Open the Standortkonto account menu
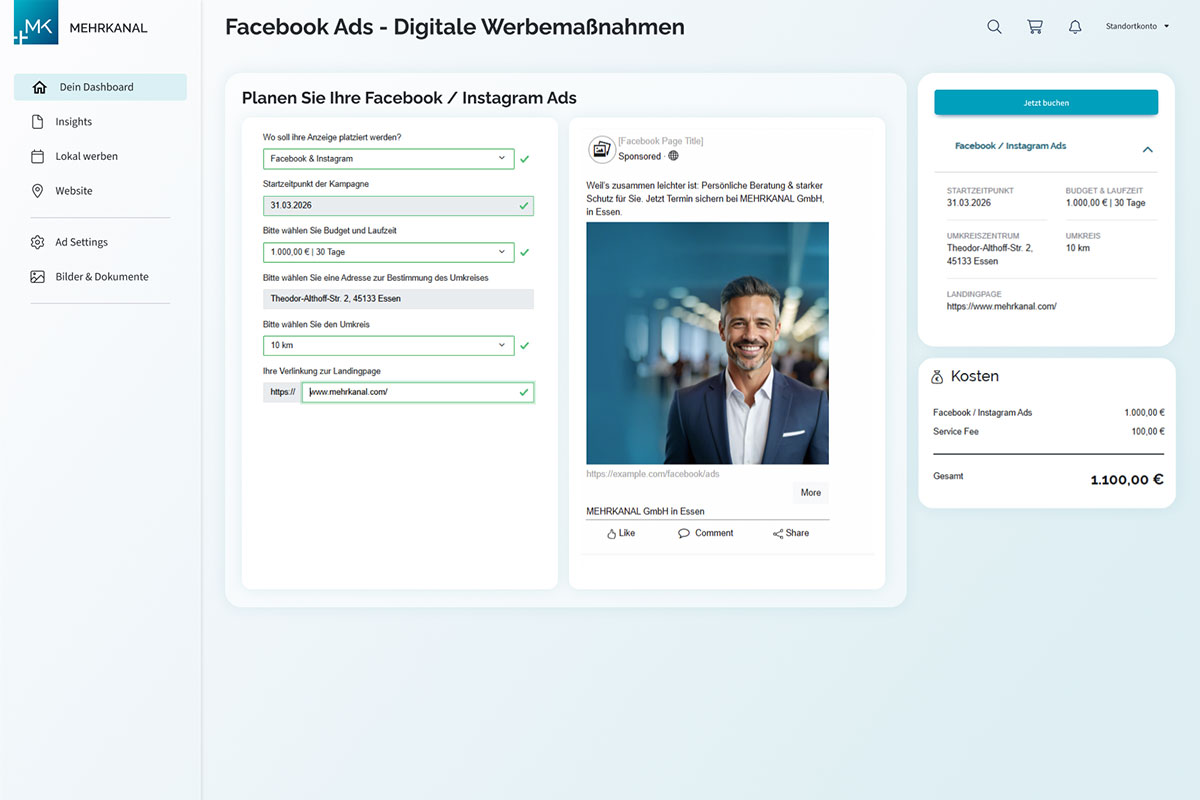Screen dimensions: 1200x800 (x=1137, y=27)
